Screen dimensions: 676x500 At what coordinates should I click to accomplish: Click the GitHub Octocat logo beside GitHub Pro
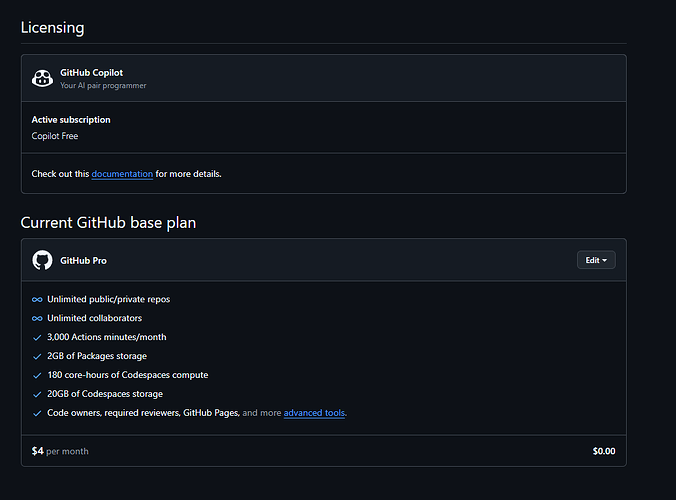[42, 260]
